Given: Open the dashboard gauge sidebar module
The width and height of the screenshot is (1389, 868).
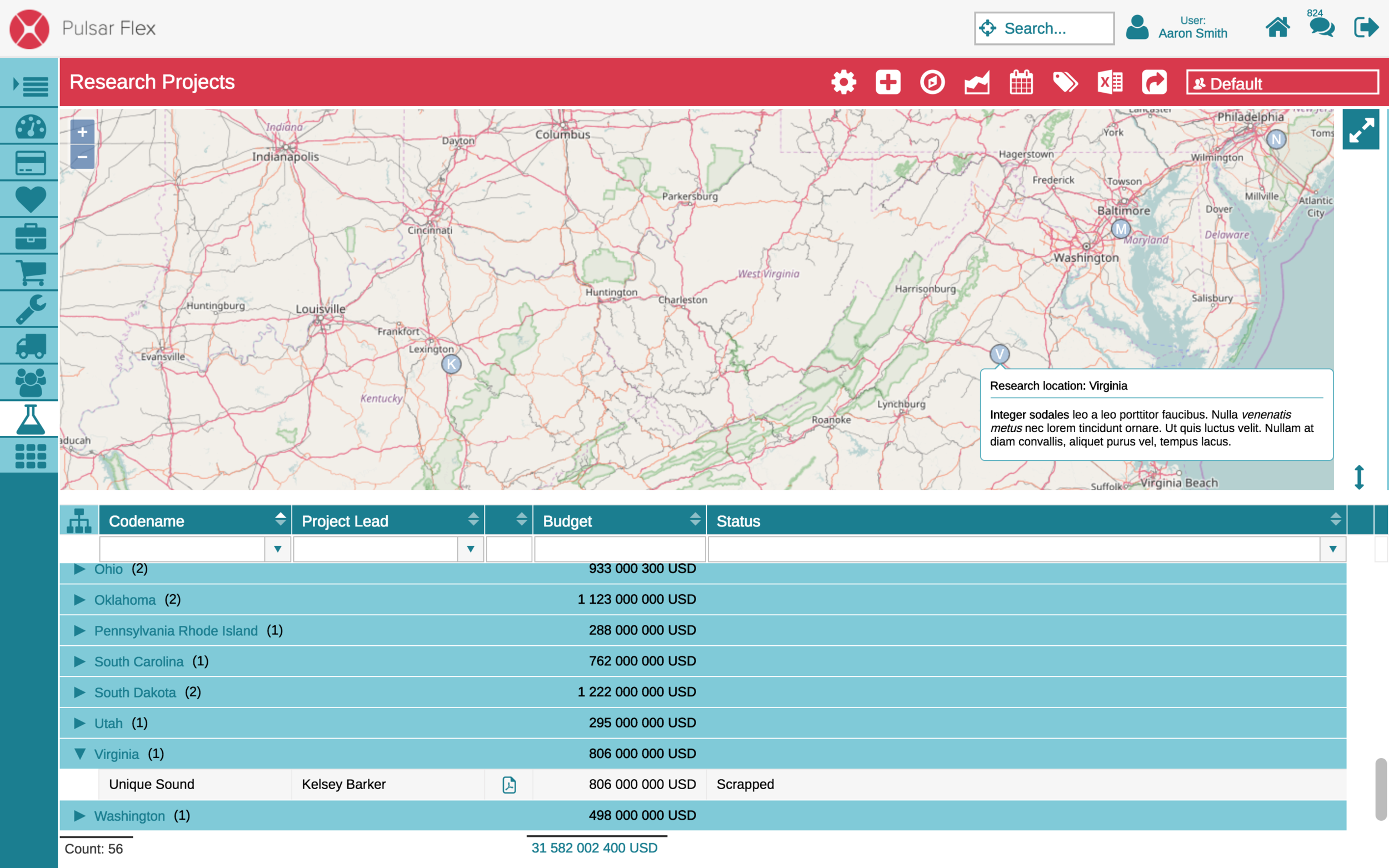Looking at the screenshot, I should coord(30,127).
